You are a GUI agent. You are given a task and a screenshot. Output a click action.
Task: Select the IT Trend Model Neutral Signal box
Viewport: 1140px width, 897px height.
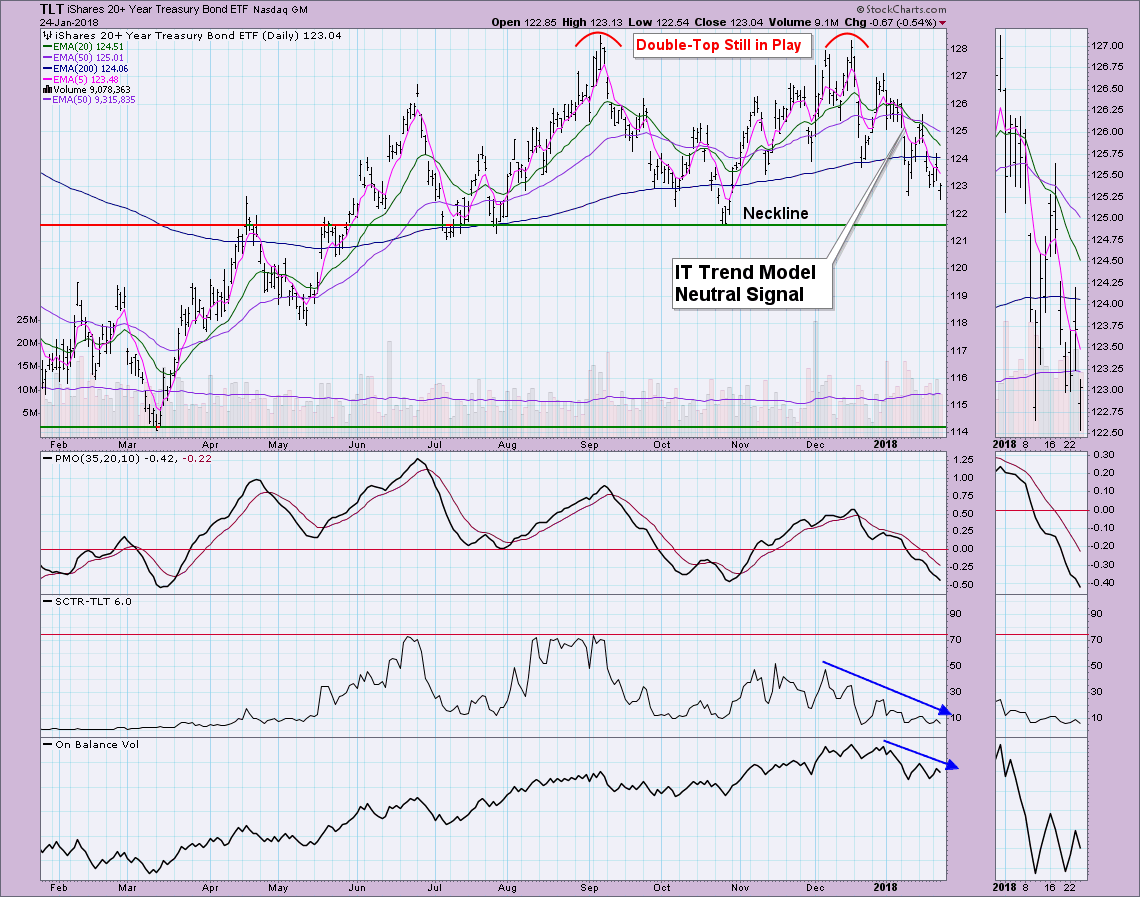click(x=745, y=283)
